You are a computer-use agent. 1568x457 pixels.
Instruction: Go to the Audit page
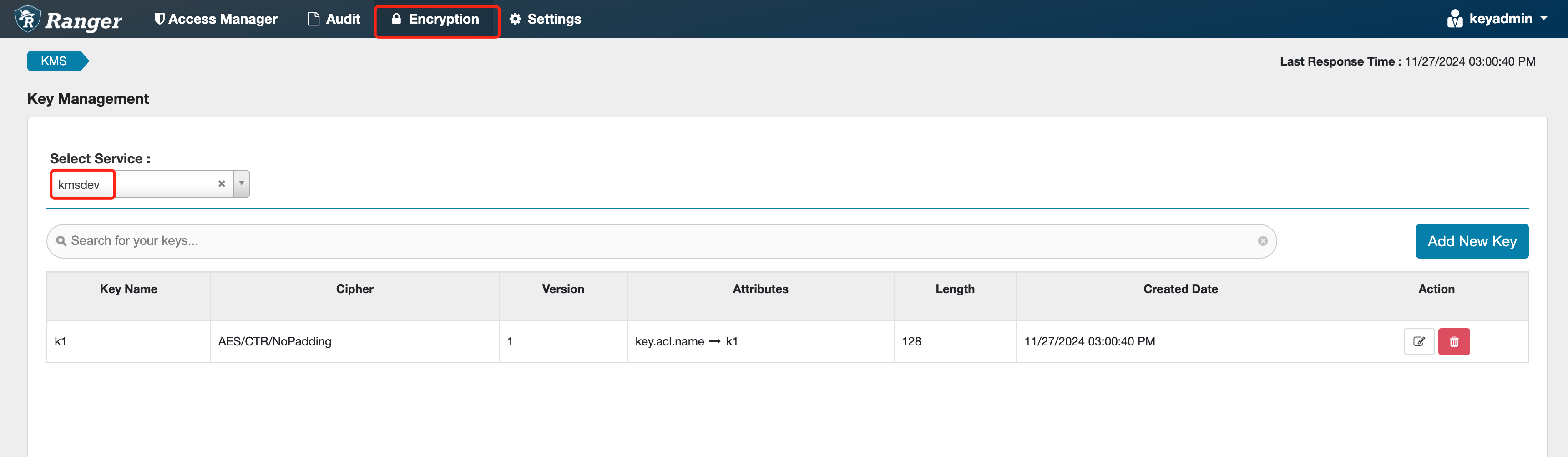tap(334, 20)
